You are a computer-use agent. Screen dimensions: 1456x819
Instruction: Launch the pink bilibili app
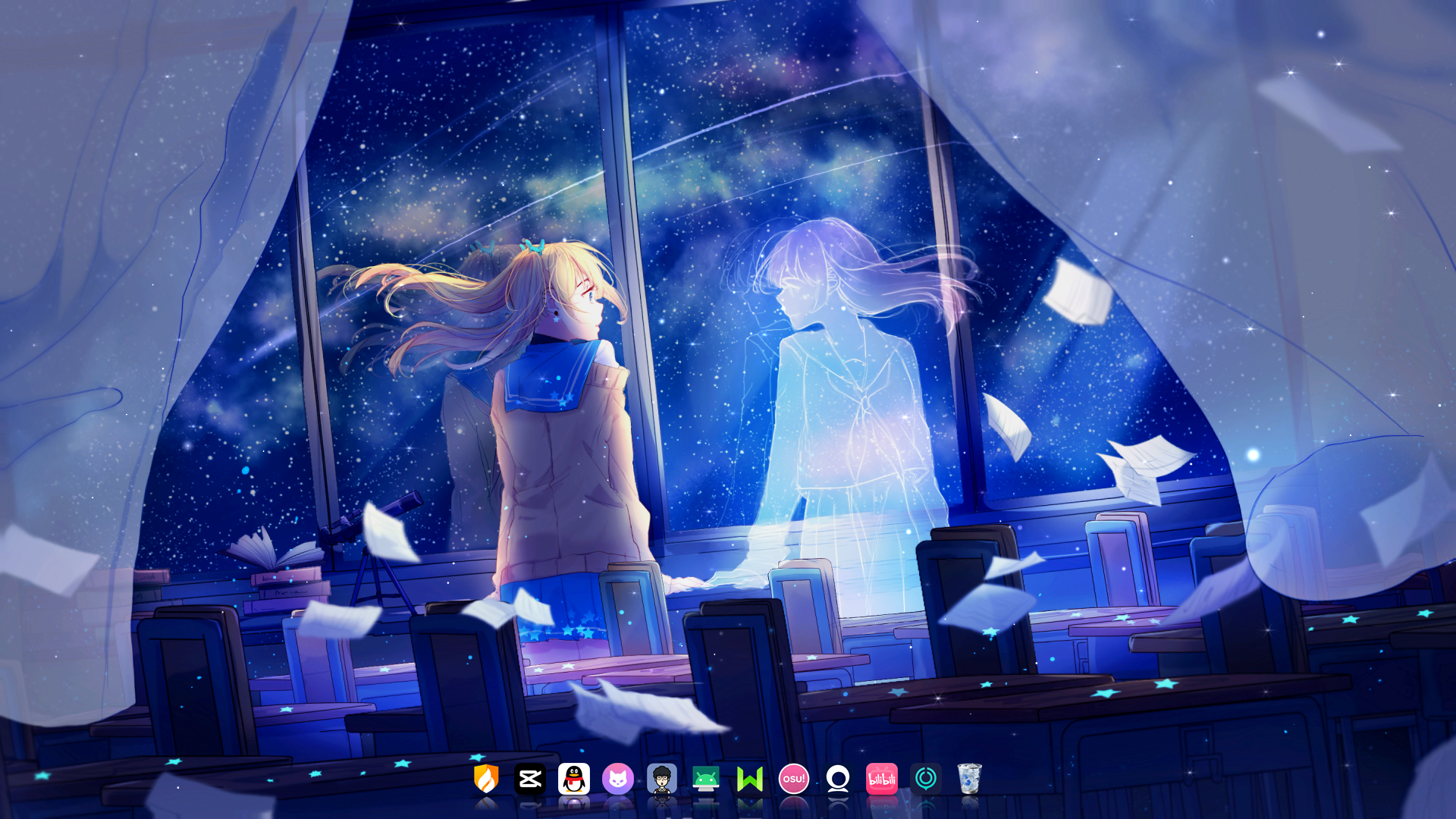click(882, 779)
